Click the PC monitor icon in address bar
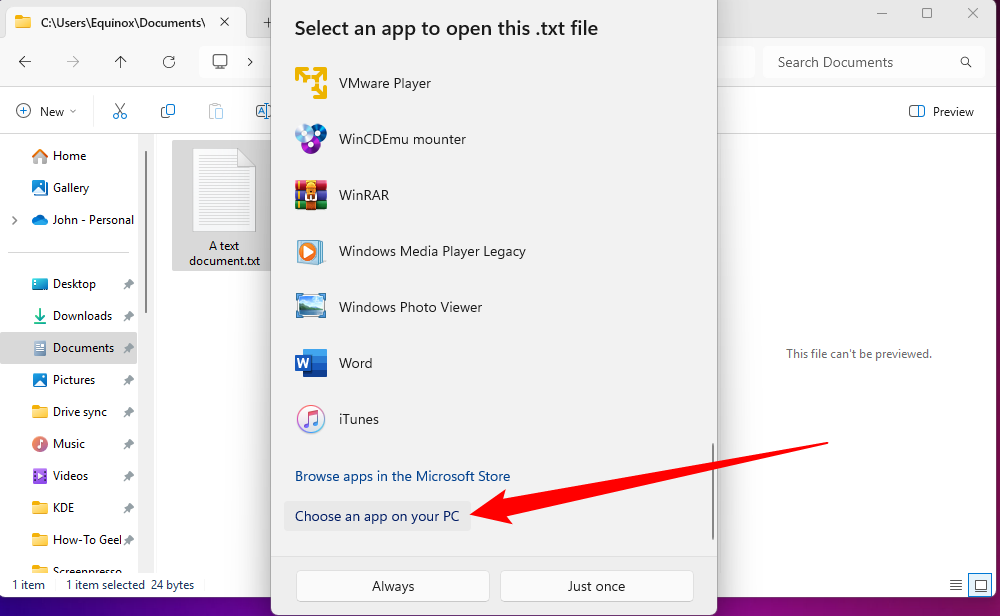 220,62
